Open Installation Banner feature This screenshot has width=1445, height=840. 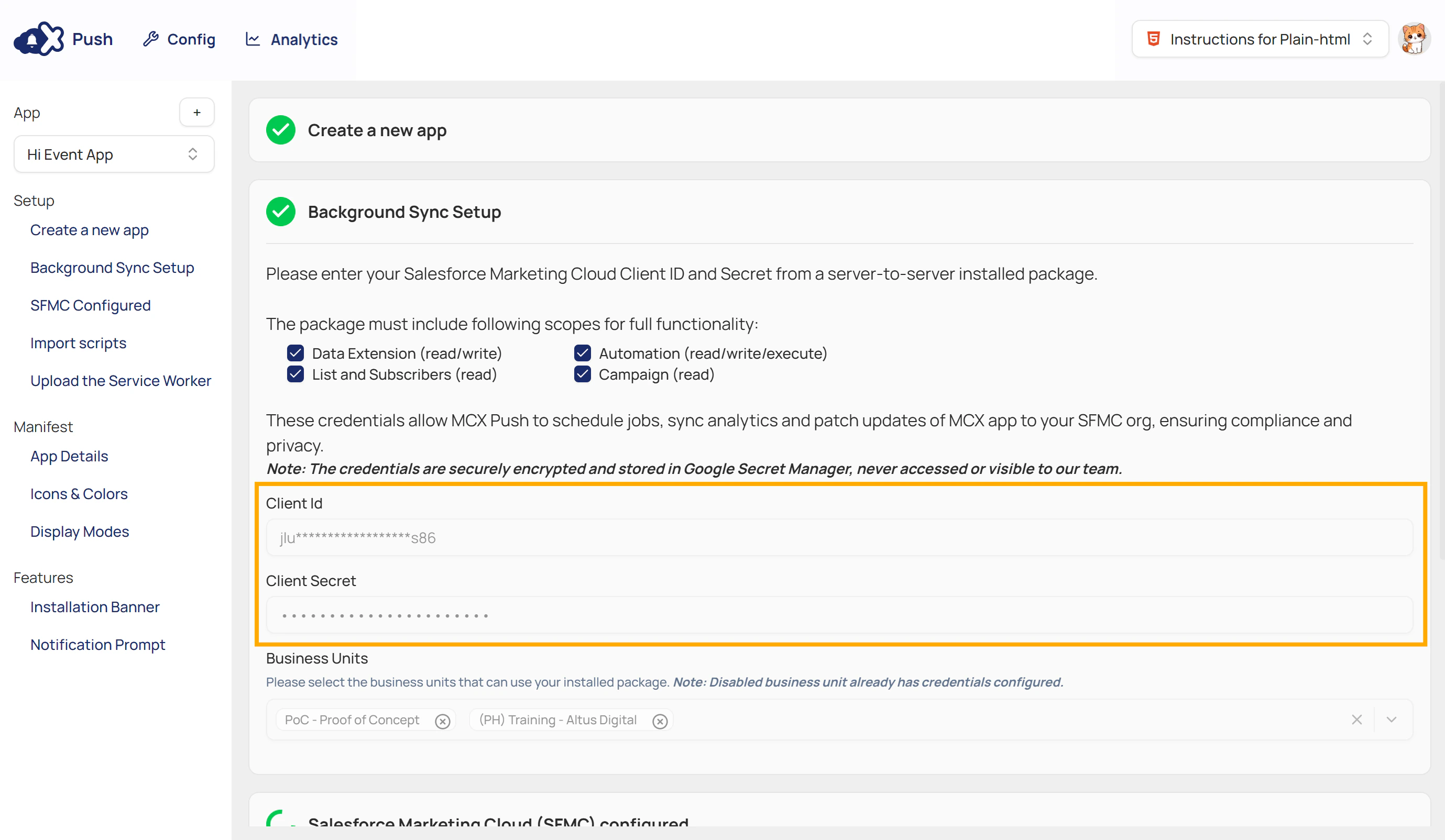coord(95,607)
